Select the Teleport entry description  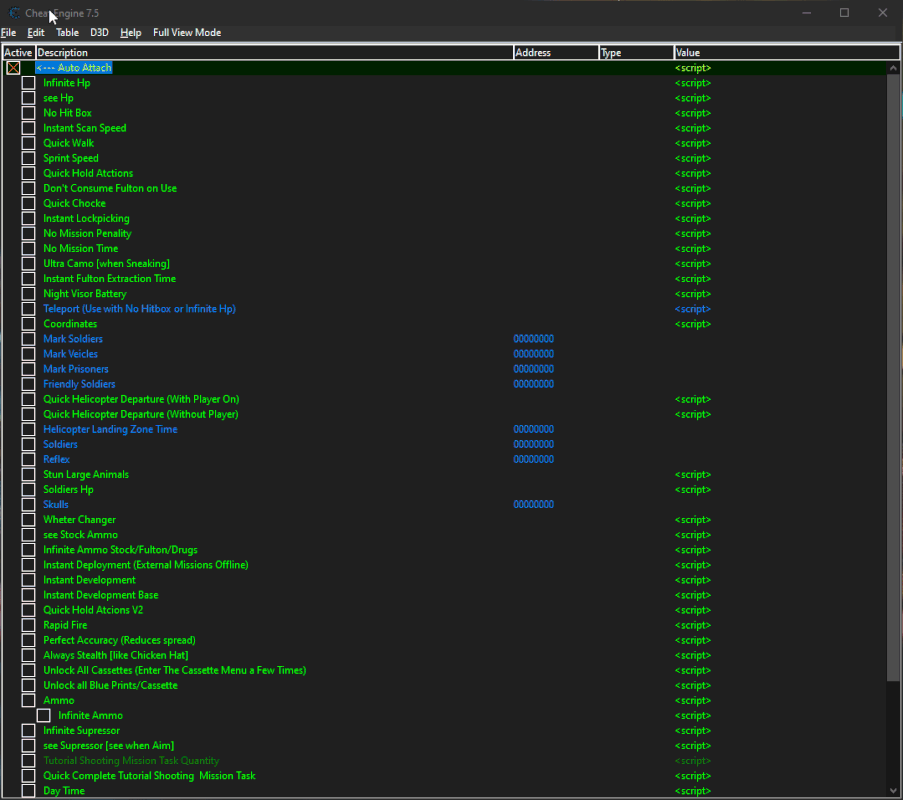pos(139,309)
